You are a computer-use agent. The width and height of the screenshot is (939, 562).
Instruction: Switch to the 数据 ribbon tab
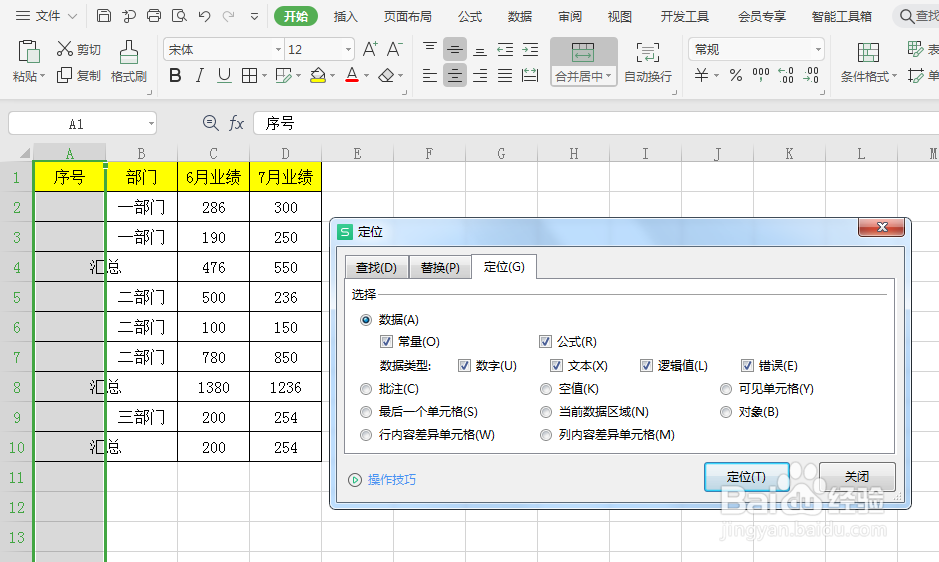click(520, 16)
